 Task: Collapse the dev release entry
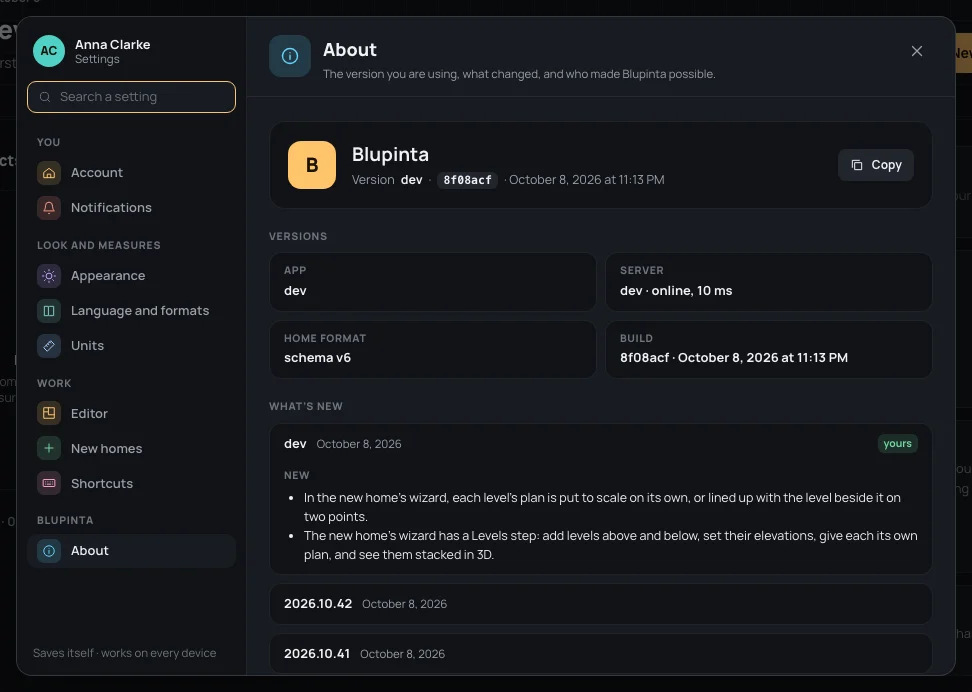pyautogui.click(x=601, y=444)
